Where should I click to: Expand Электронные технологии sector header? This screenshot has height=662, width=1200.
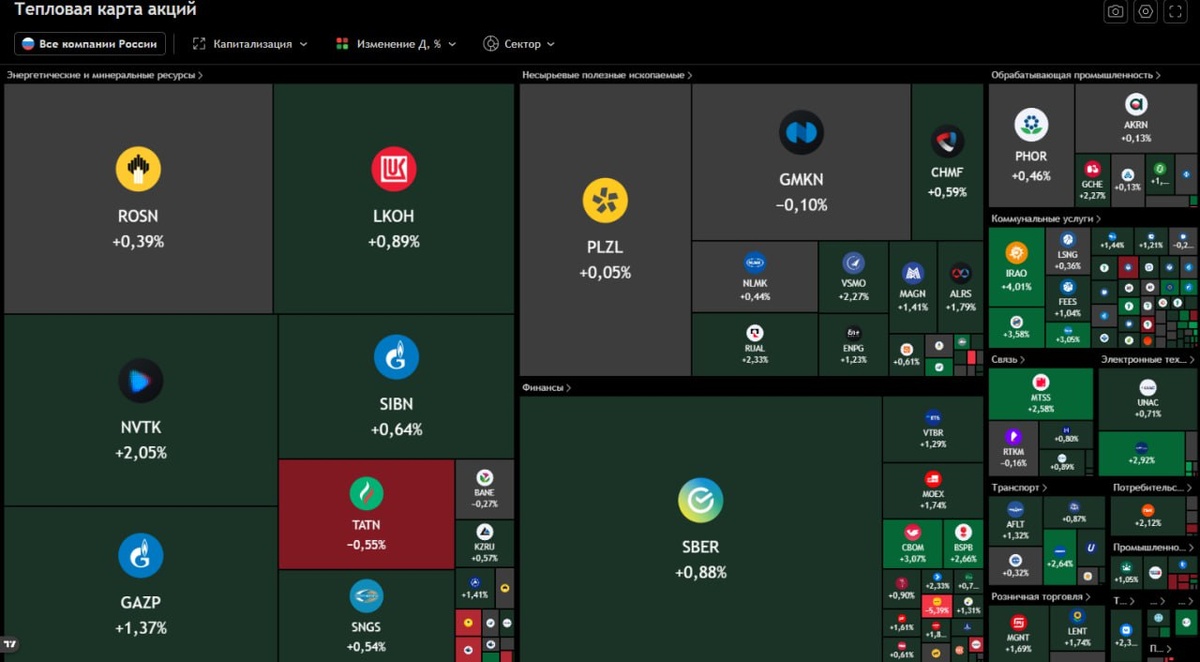(1148, 359)
